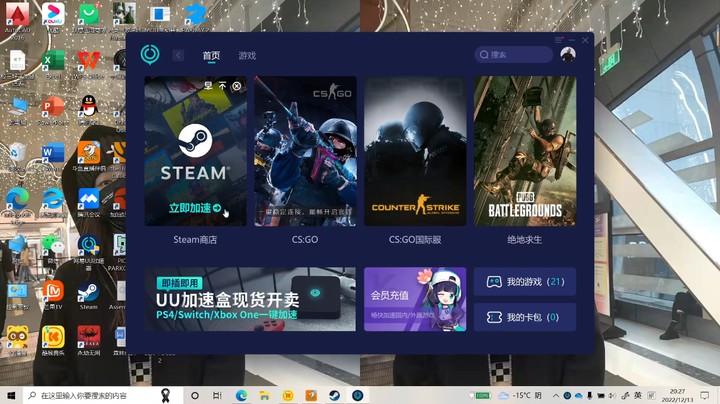This screenshot has height=404, width=720.
Task: Open the Word desktop shortcut
Action: coord(53,157)
